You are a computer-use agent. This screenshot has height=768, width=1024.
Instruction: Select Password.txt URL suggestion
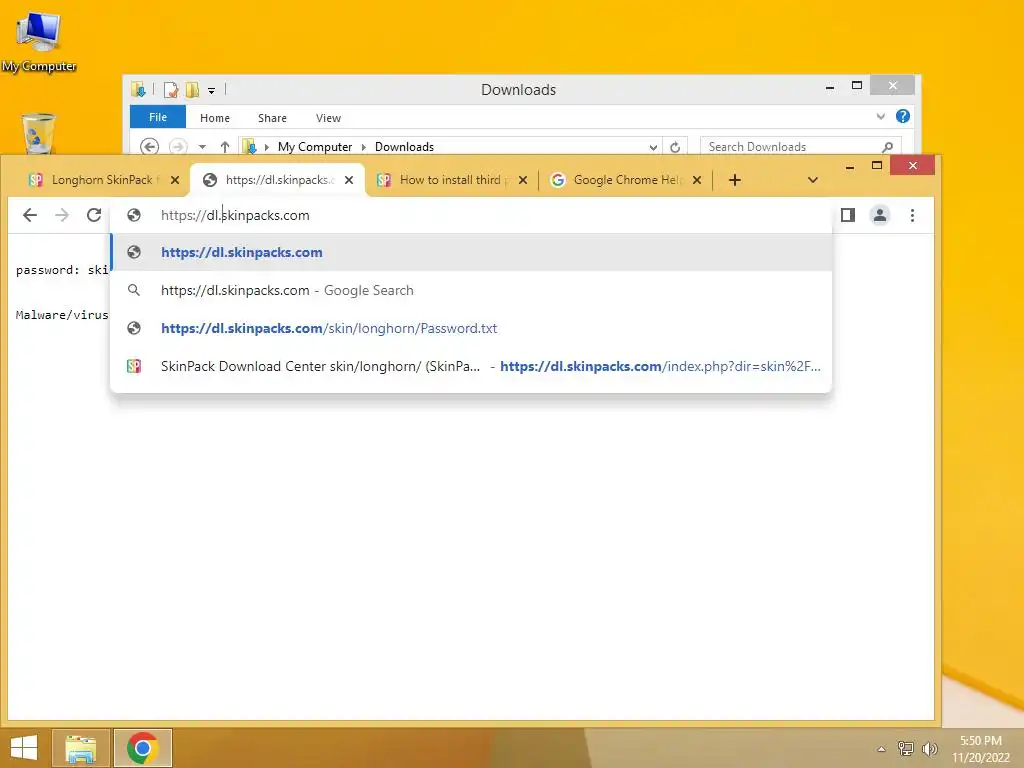point(472,328)
